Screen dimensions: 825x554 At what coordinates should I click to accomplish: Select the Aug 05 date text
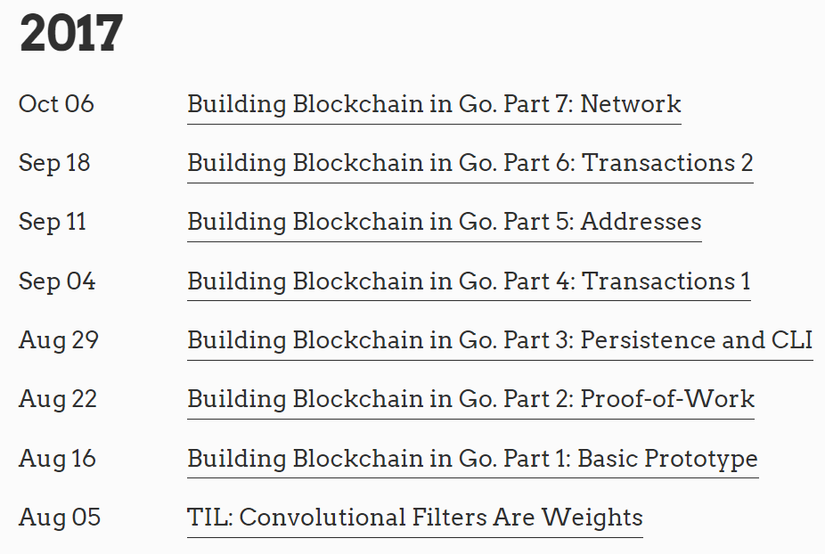pyautogui.click(x=59, y=518)
